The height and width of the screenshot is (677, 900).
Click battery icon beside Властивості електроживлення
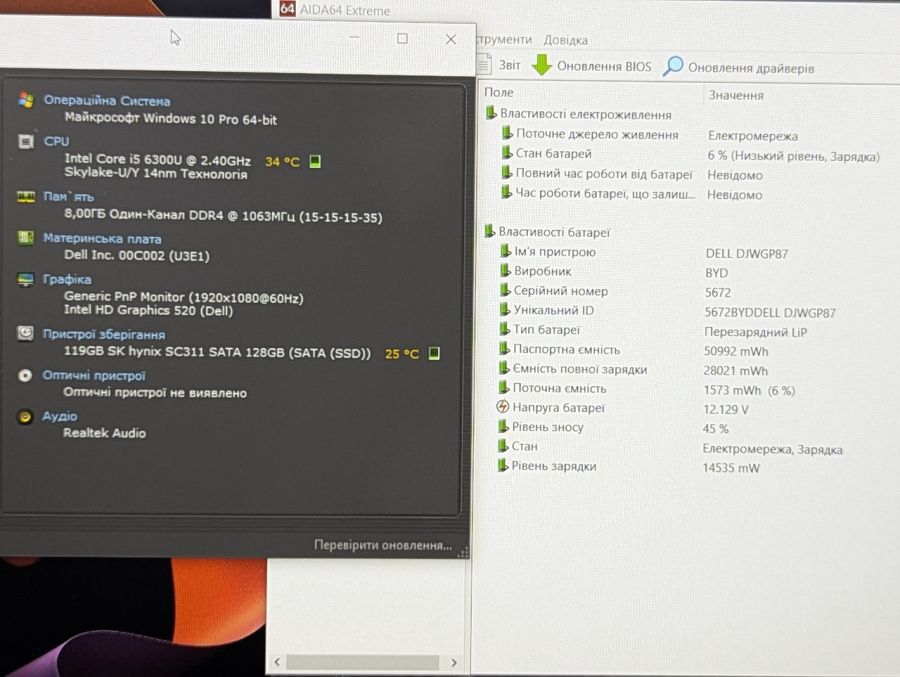click(491, 113)
